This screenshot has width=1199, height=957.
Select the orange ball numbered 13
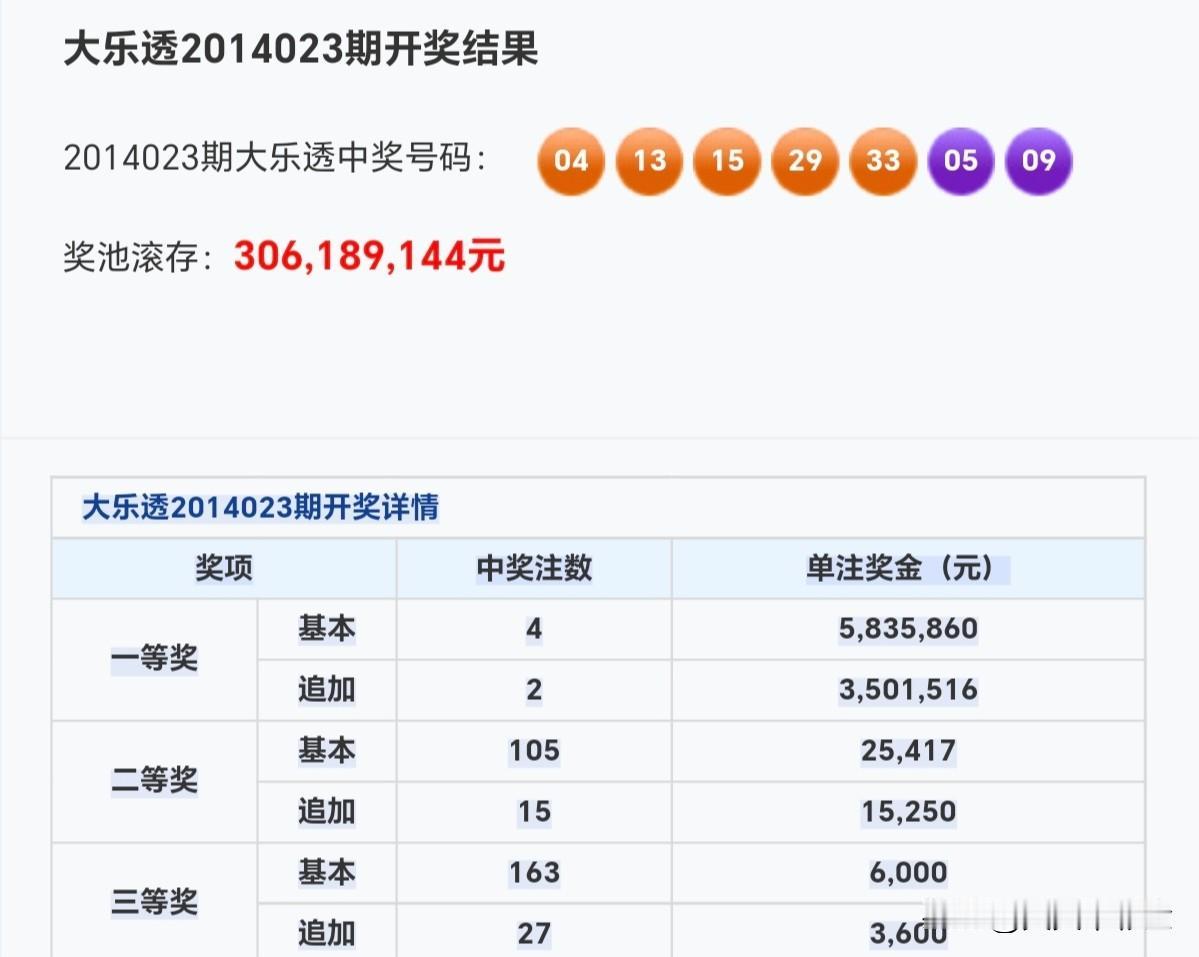(x=649, y=161)
